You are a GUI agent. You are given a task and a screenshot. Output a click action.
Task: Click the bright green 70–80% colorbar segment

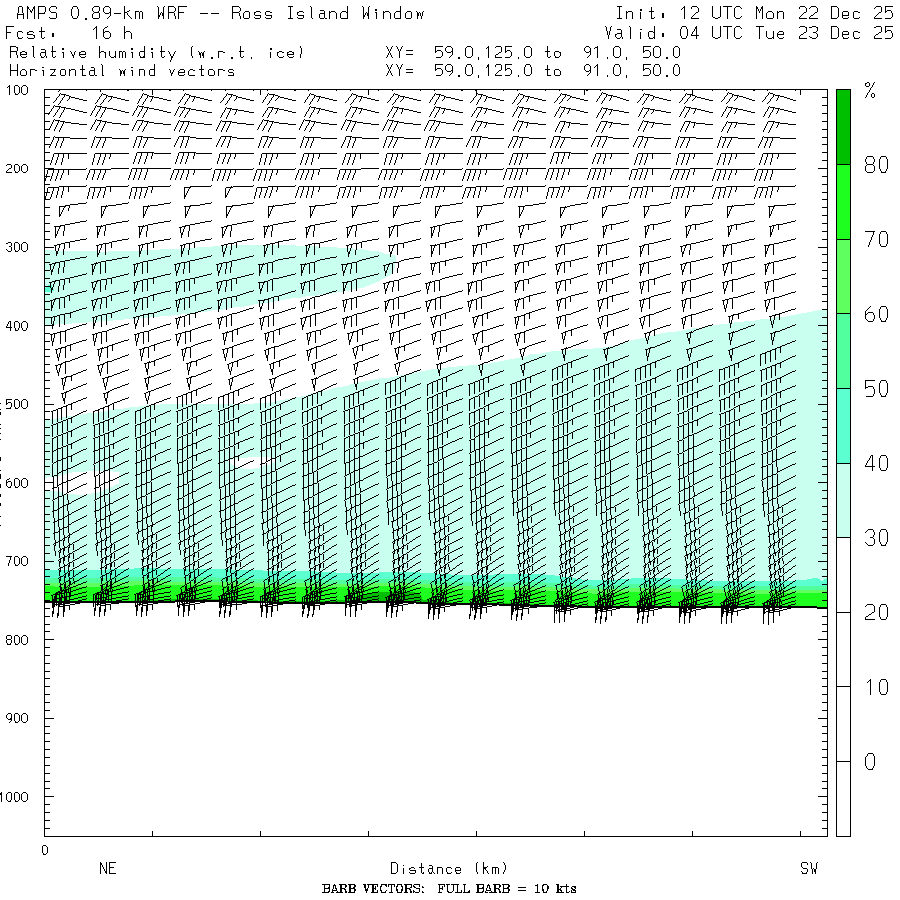point(843,202)
